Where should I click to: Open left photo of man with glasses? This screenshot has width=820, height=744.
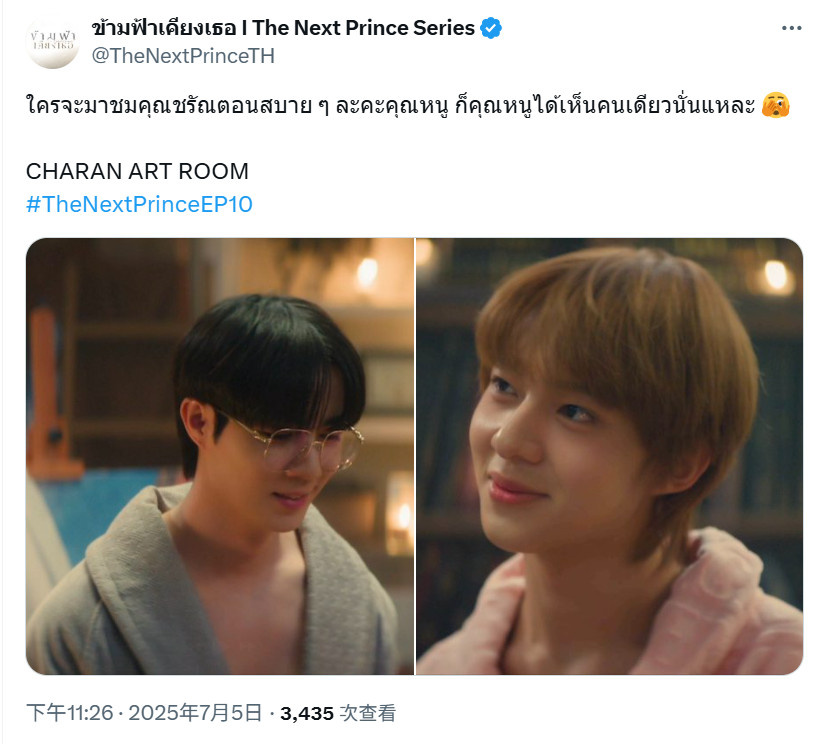220,456
